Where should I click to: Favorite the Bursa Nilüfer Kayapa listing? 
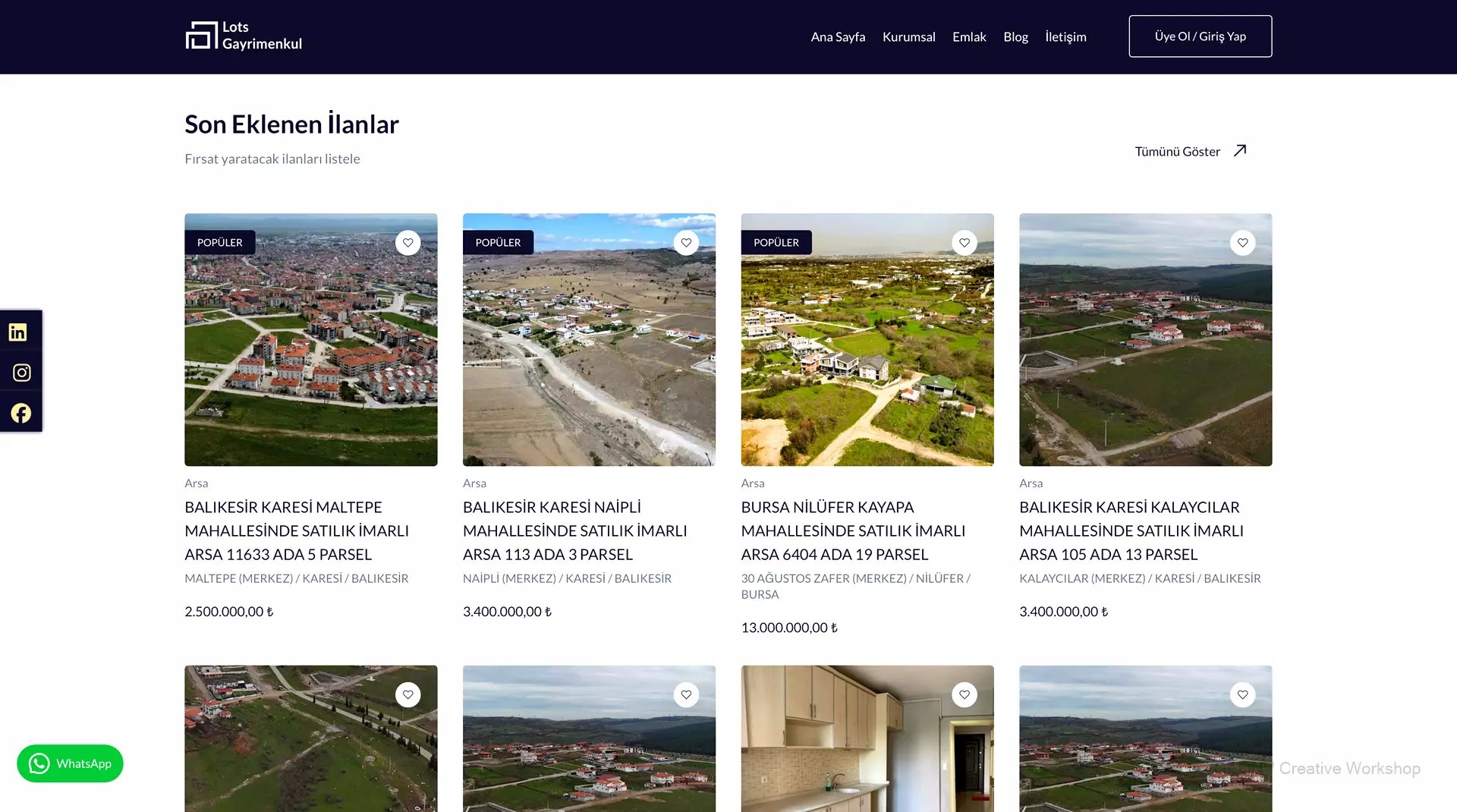(965, 243)
